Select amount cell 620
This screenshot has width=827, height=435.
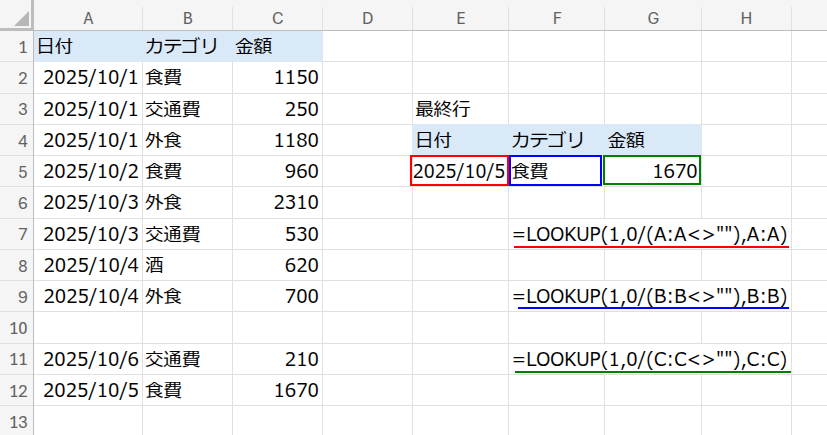[277, 265]
